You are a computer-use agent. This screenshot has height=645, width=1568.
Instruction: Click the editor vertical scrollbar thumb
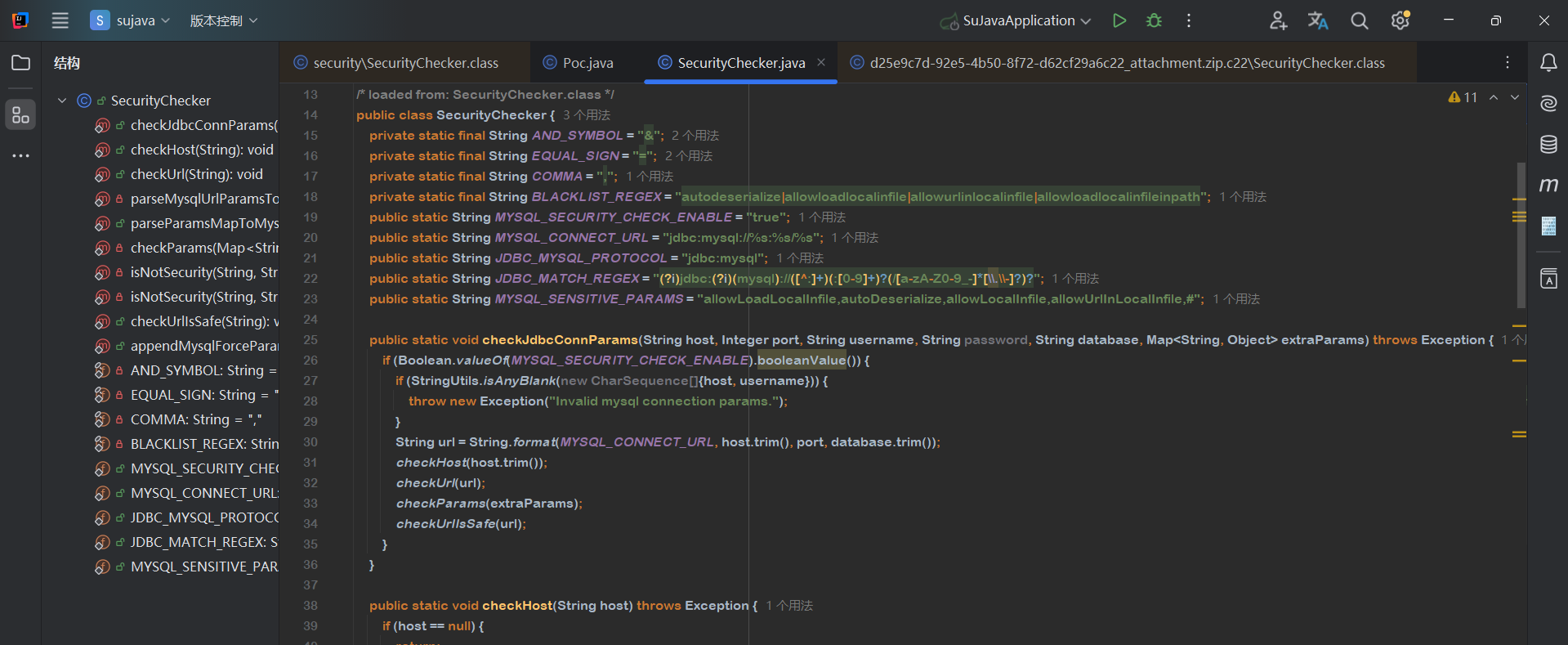click(x=1521, y=235)
